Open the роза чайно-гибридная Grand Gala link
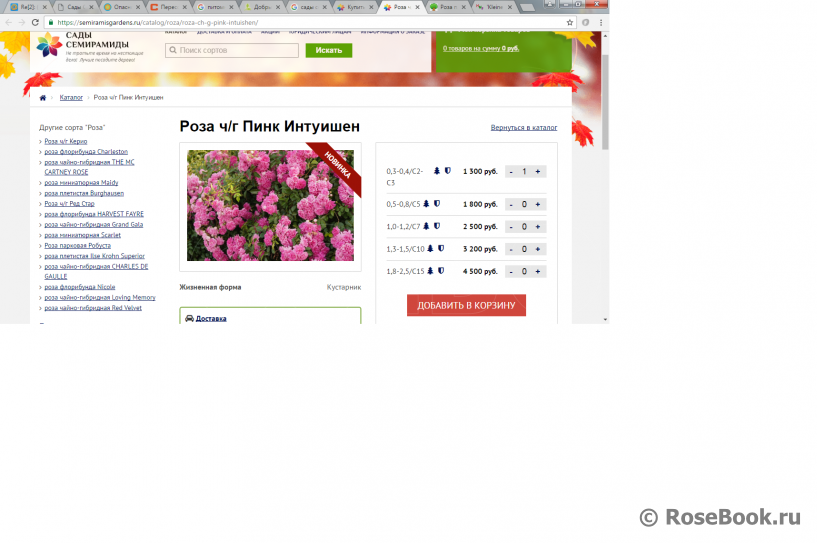Image resolution: width=817 pixels, height=543 pixels. (94, 225)
